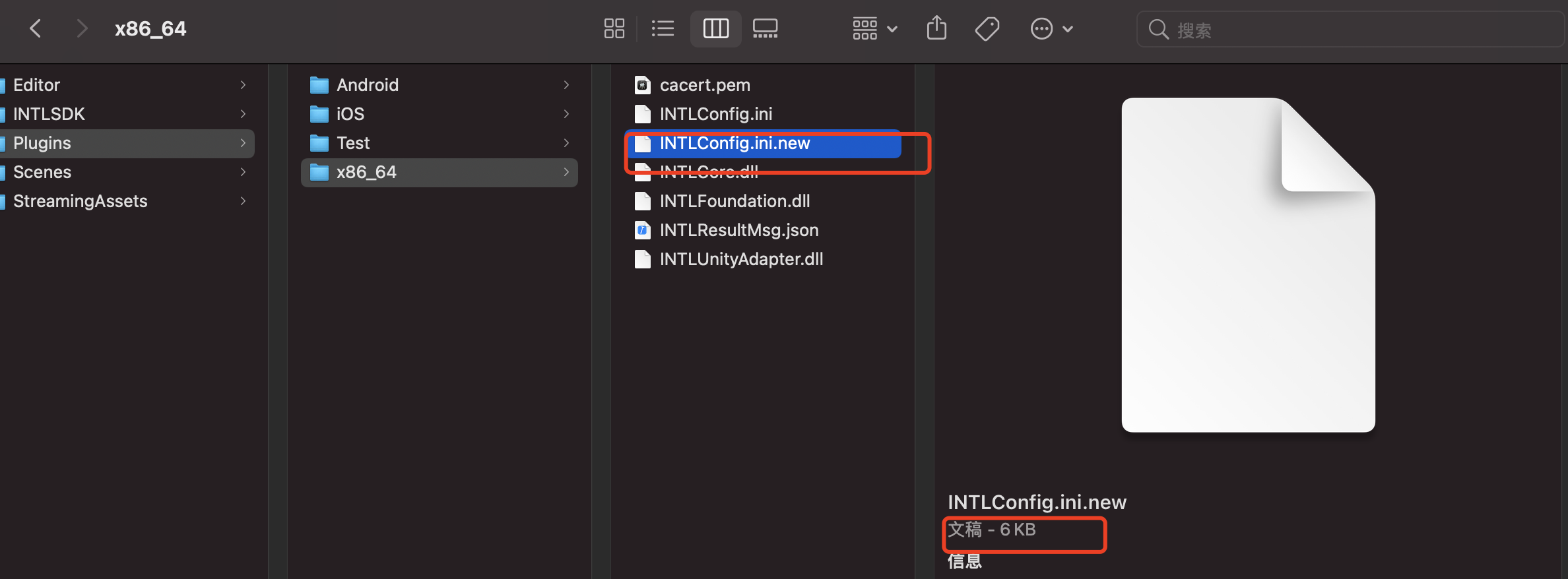The width and height of the screenshot is (1568, 579).
Task: Select column view mode
Action: (715, 28)
